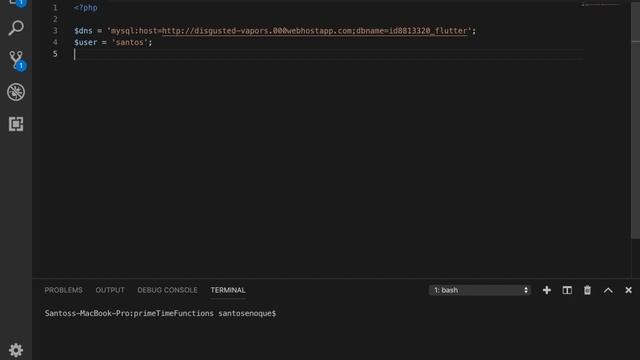Close the terminal panel
Image resolution: width=640 pixels, height=360 pixels.
point(629,290)
